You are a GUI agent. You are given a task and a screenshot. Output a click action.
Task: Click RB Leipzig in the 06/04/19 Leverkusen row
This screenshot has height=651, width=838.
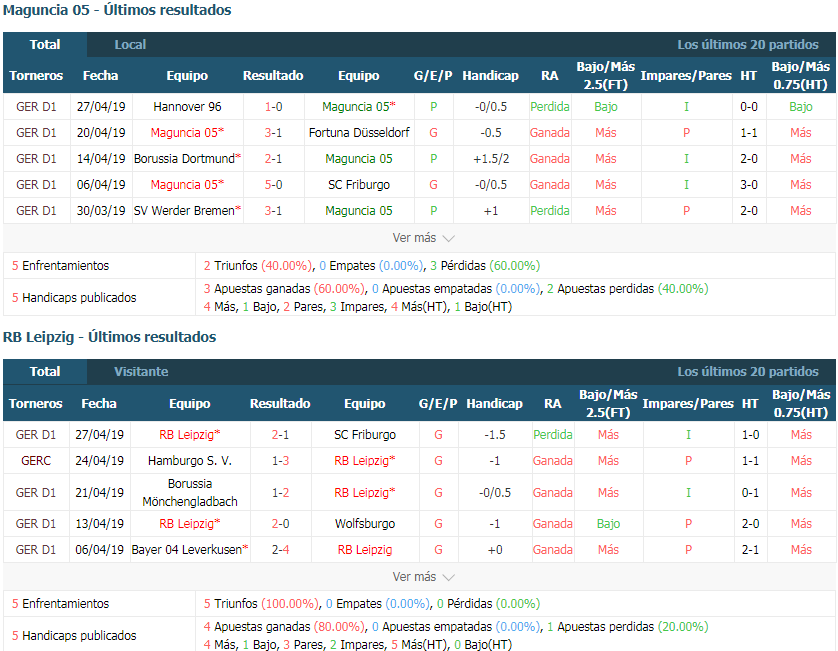(365, 549)
